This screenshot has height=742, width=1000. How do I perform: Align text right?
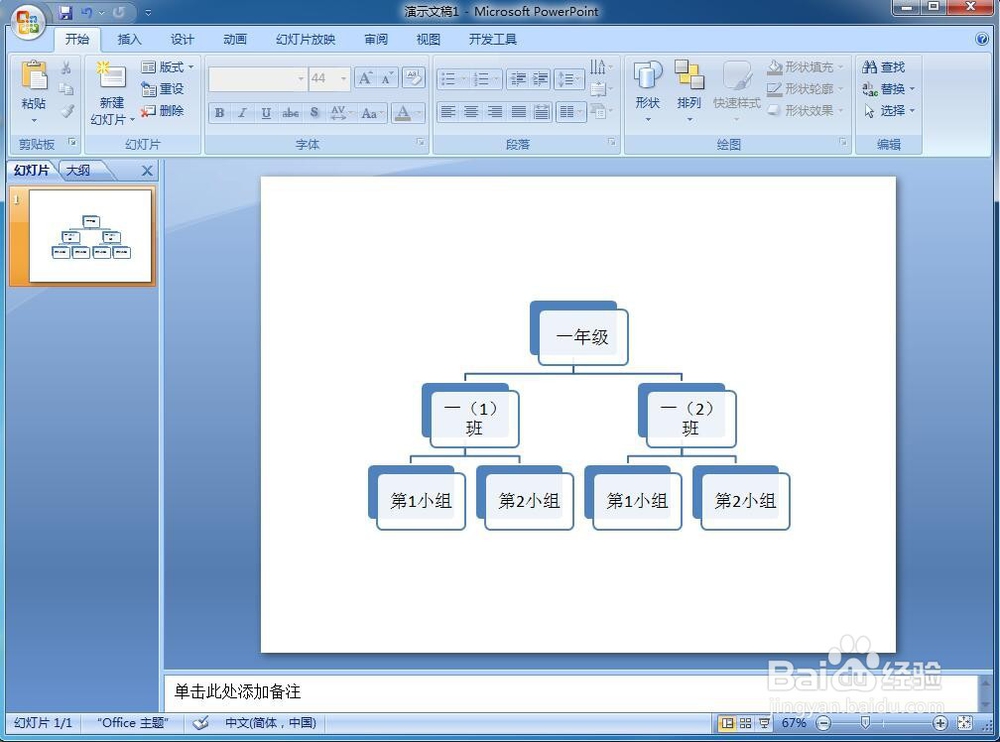[495, 112]
